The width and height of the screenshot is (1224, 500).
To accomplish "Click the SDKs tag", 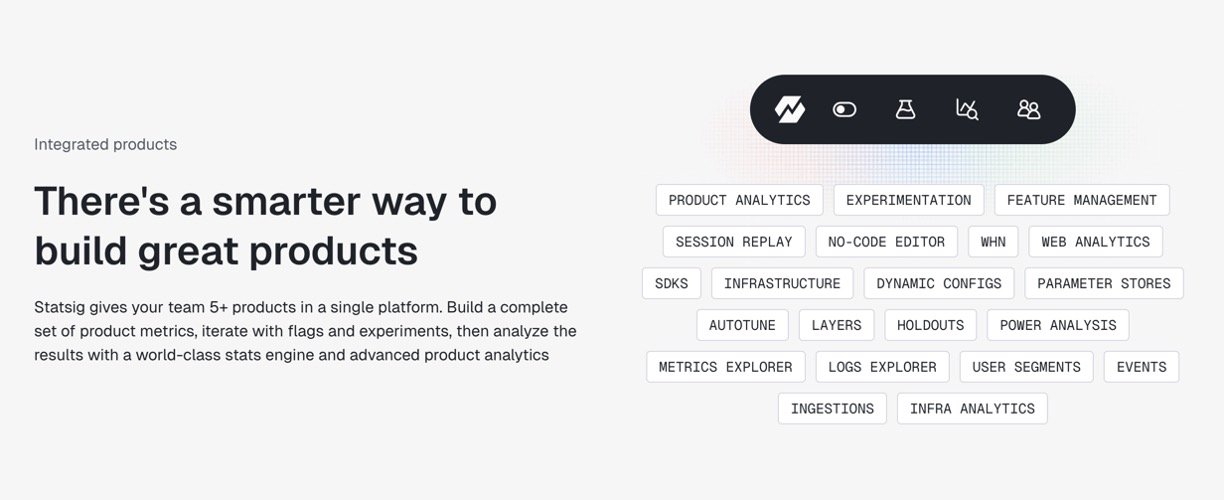I will (x=671, y=284).
